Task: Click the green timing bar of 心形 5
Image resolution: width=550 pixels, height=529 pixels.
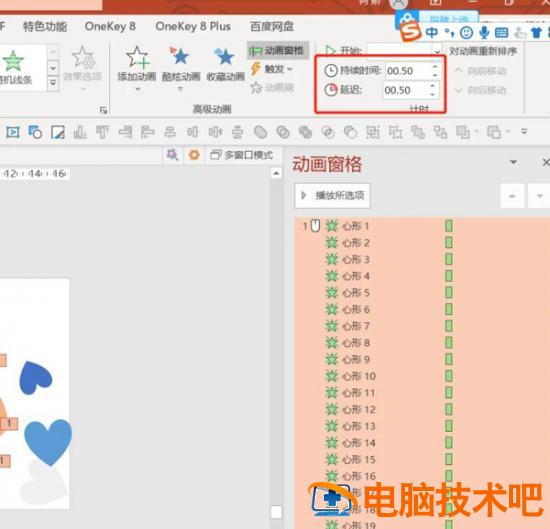Action: [x=449, y=293]
